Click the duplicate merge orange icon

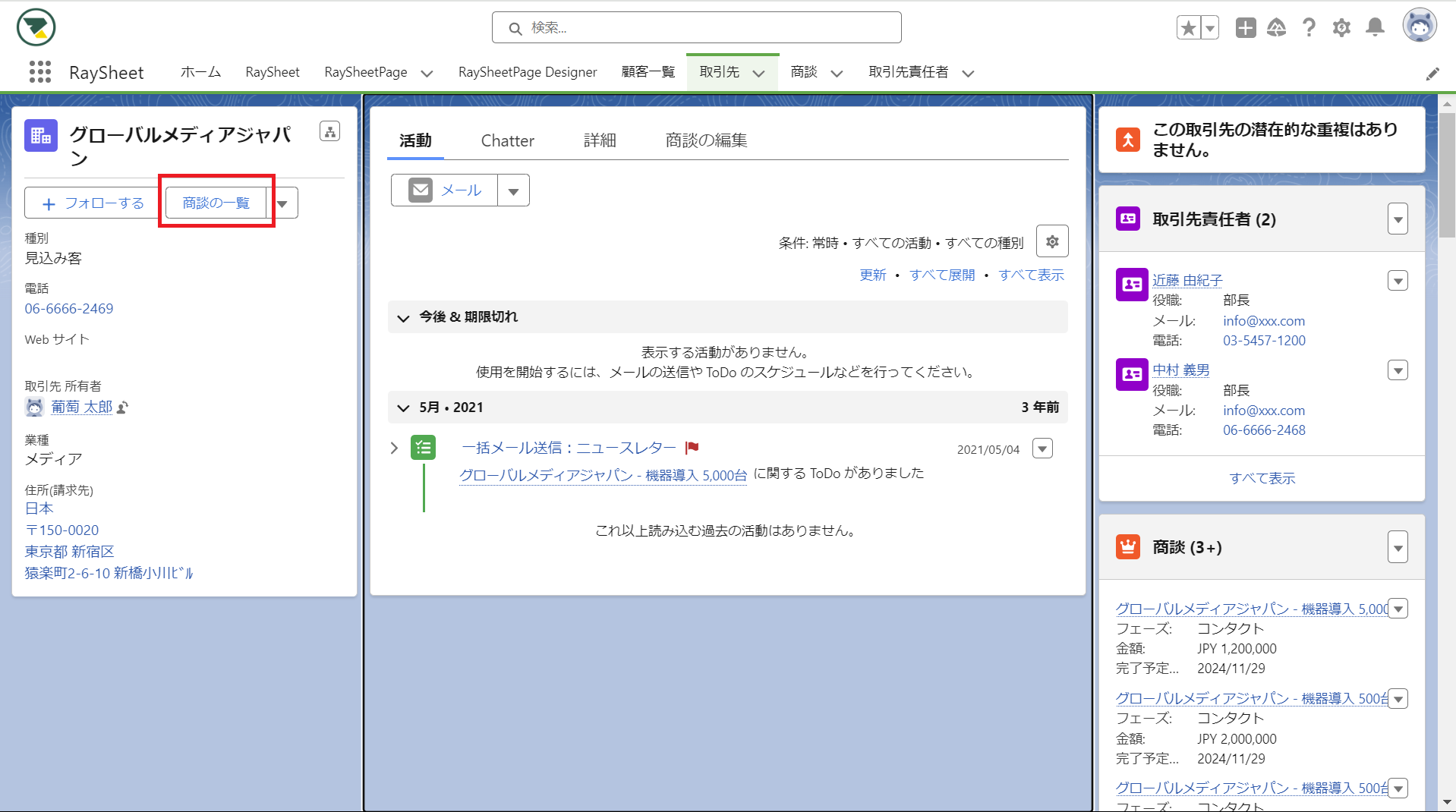(x=1127, y=140)
